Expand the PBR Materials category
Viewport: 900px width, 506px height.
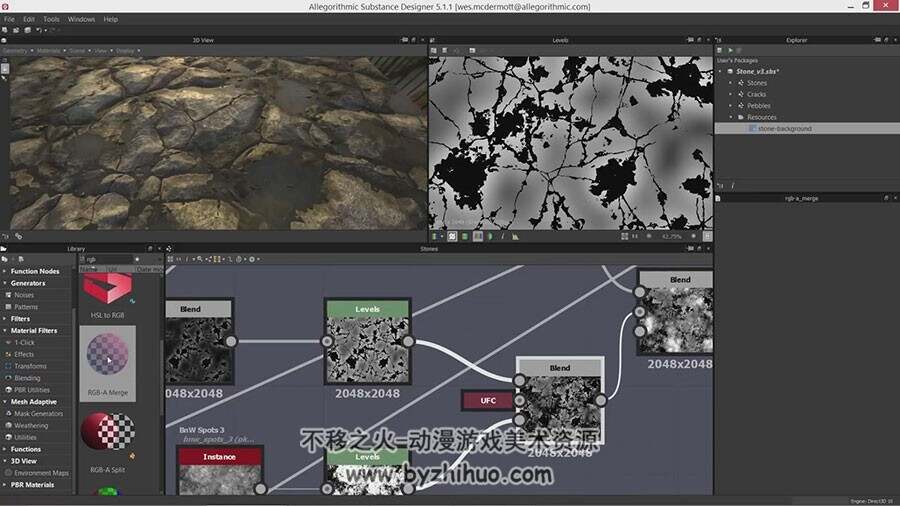(x=5, y=485)
